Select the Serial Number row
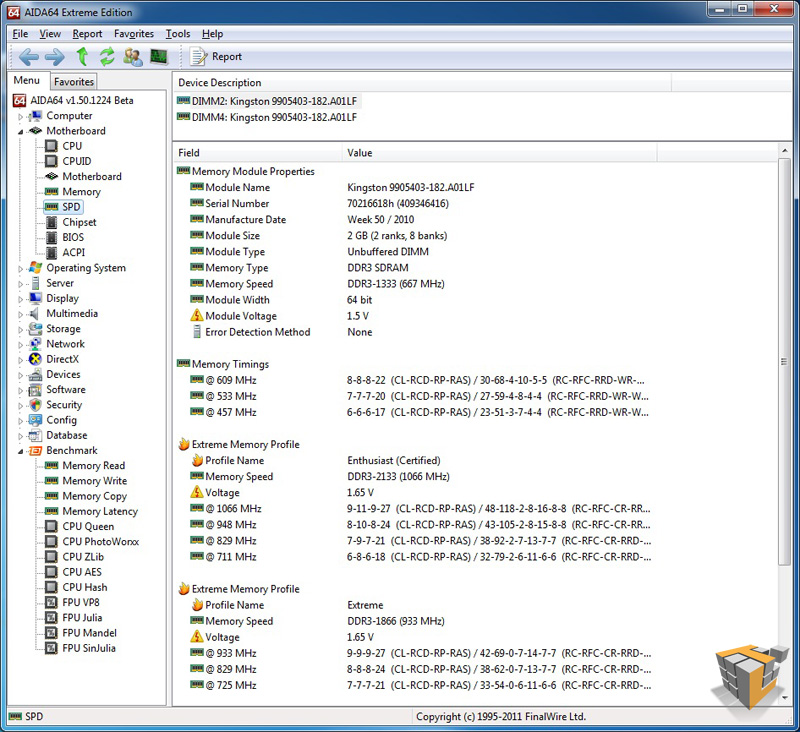 [x=319, y=204]
